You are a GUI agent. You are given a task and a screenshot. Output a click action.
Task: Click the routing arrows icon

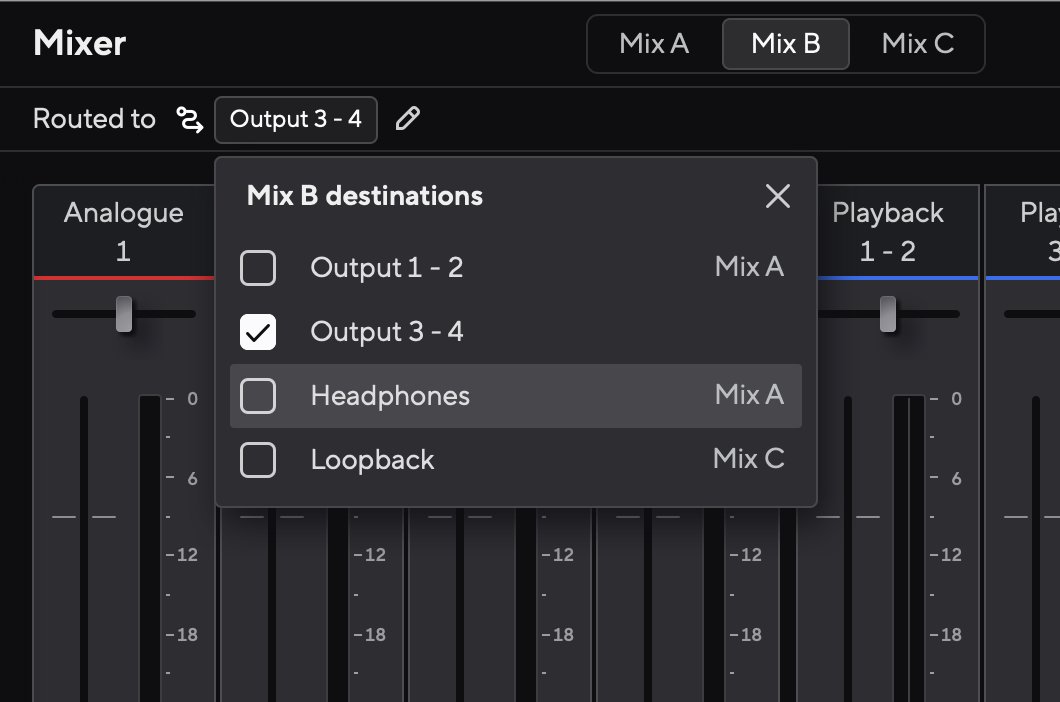[x=189, y=120]
